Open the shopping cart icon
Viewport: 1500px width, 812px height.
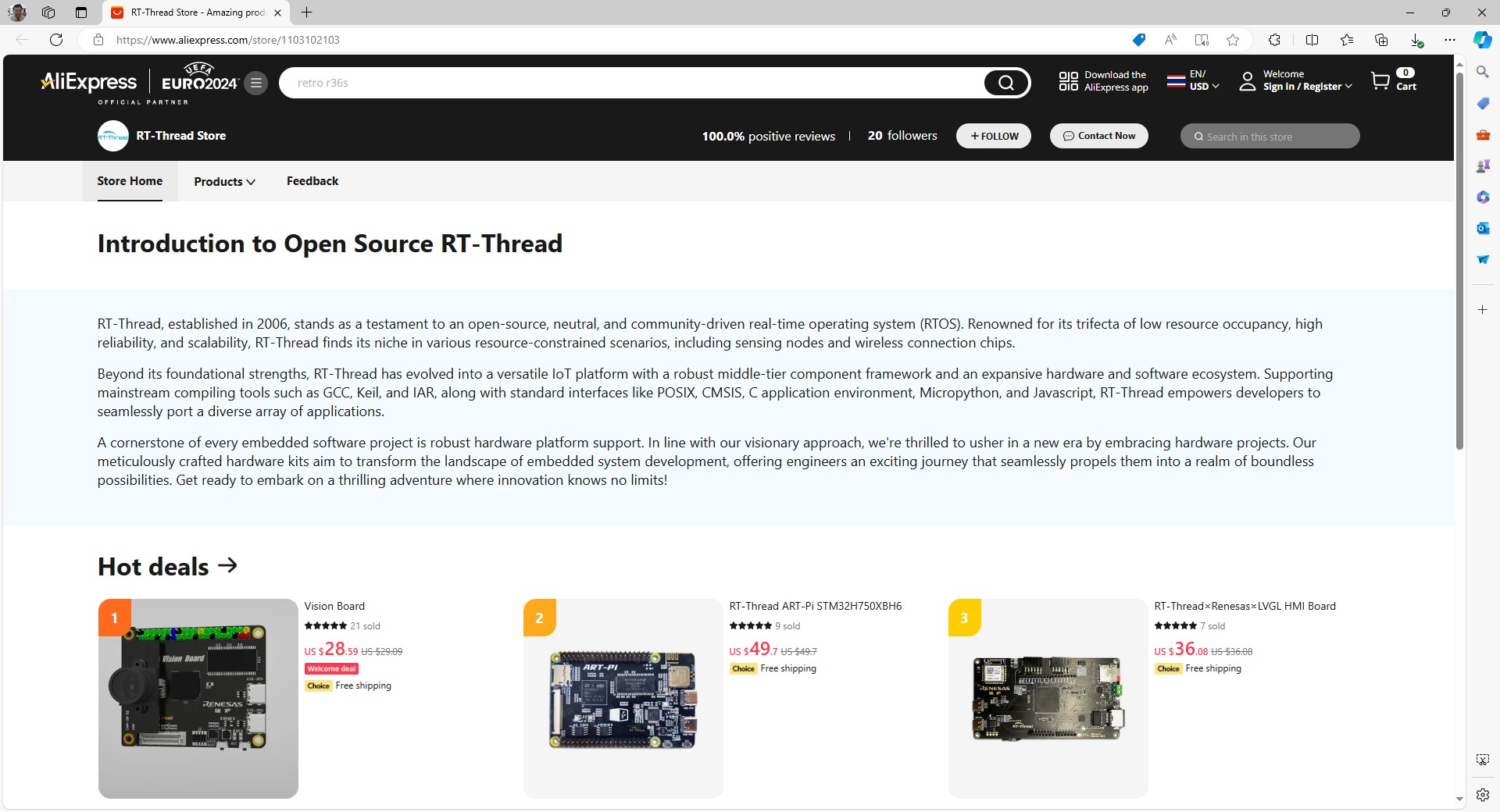(x=1380, y=81)
